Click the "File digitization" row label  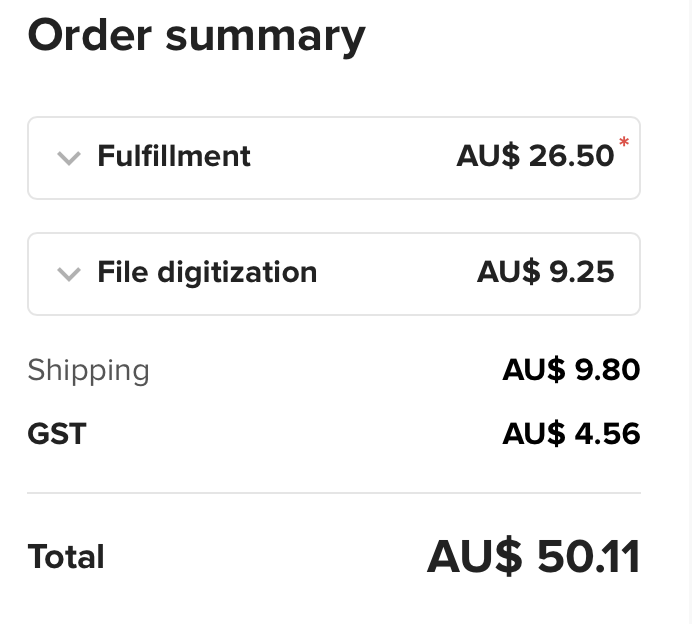tap(207, 272)
